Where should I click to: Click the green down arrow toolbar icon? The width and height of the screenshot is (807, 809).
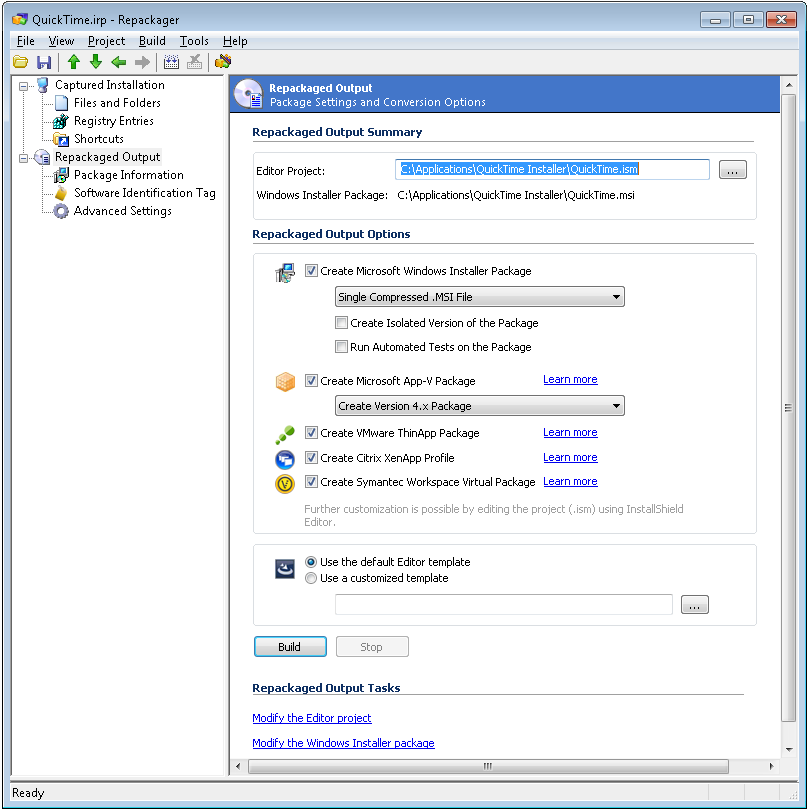pyautogui.click(x=96, y=62)
